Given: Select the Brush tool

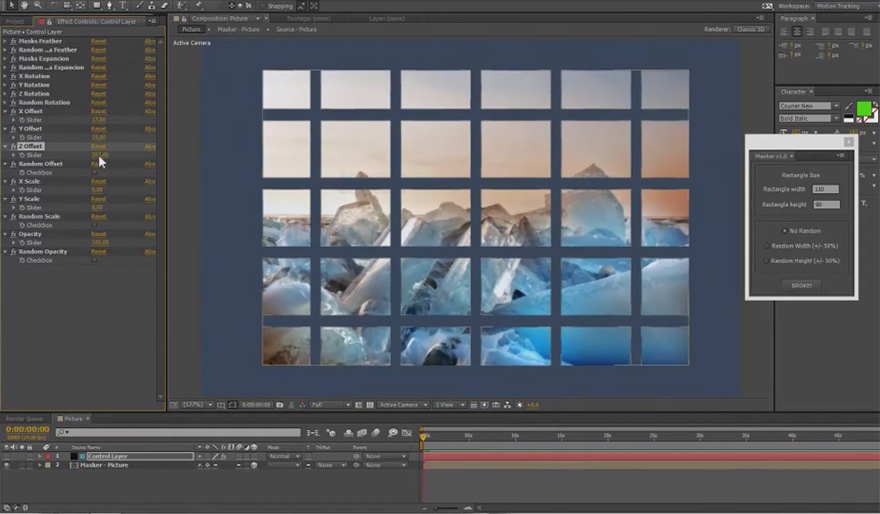Looking at the screenshot, I should [x=139, y=5].
